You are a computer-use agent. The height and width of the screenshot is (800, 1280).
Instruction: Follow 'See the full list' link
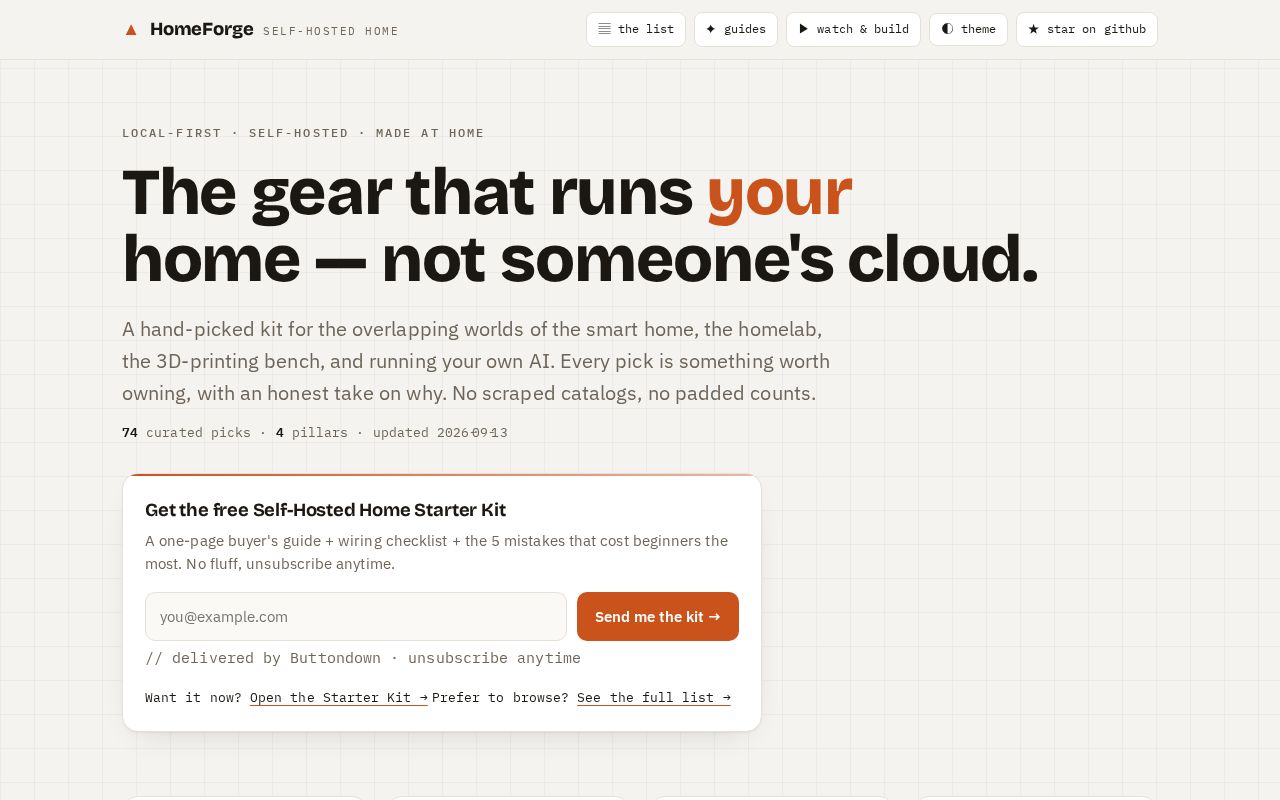pyautogui.click(x=654, y=697)
